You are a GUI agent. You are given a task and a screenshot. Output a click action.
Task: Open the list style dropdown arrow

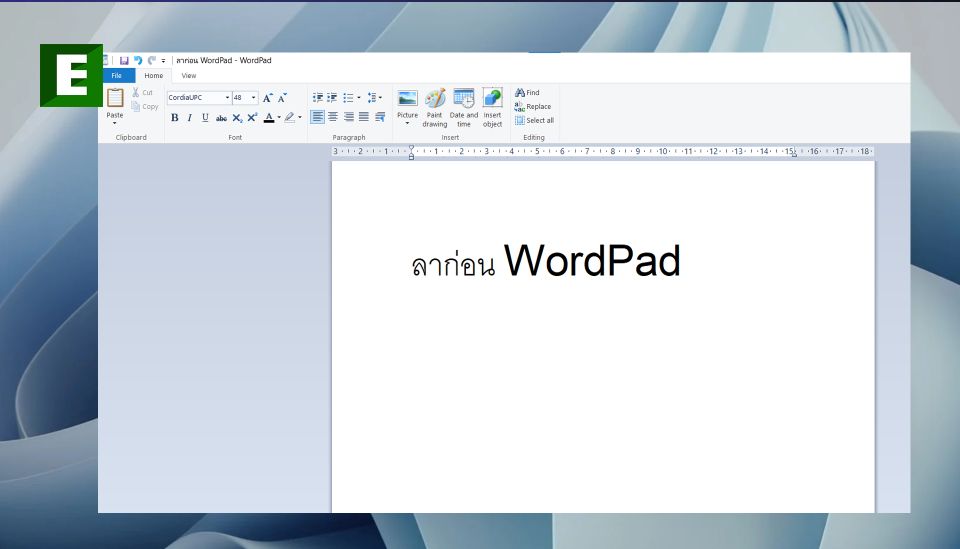point(359,98)
